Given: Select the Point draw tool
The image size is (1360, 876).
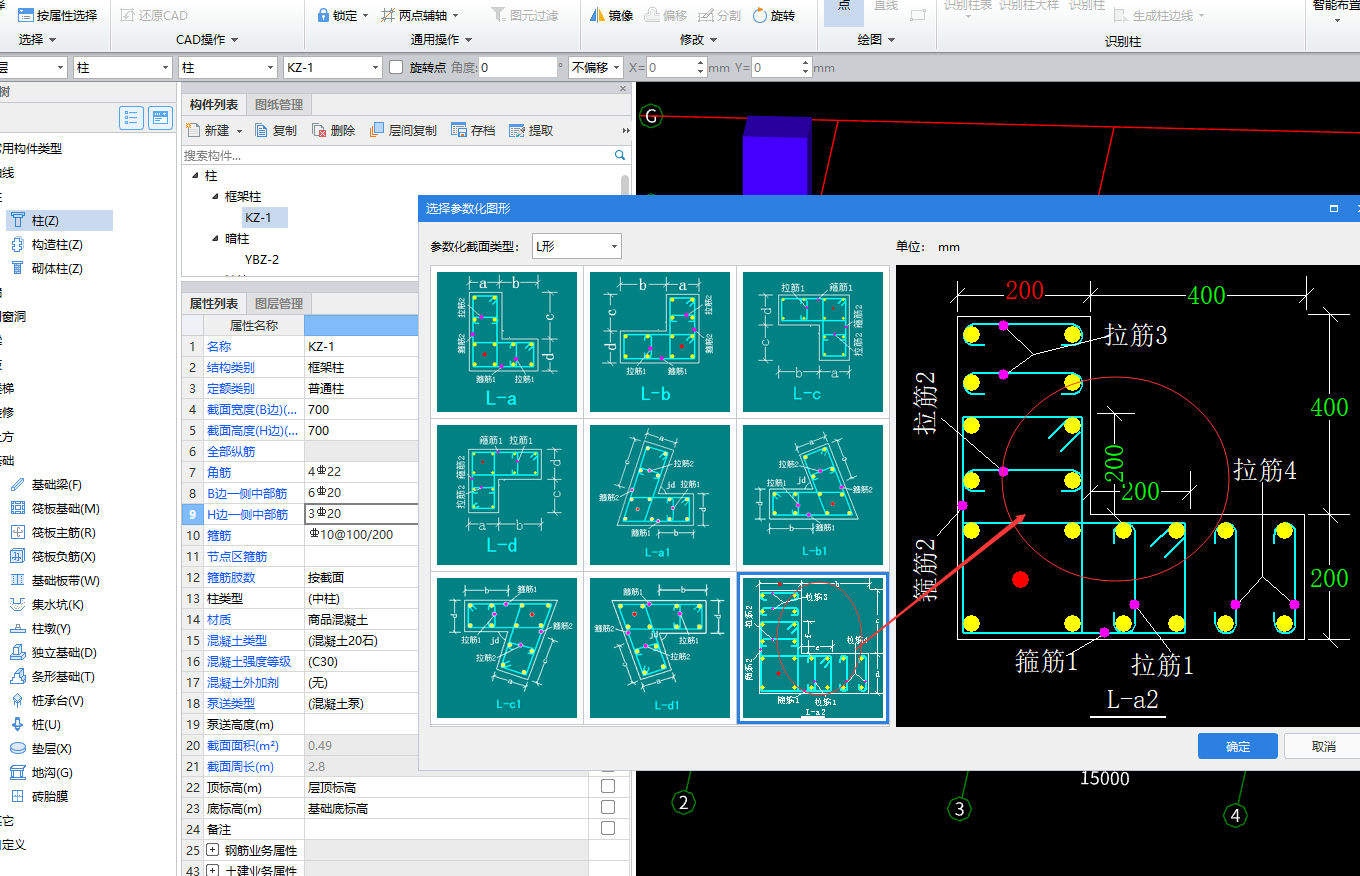Looking at the screenshot, I should pyautogui.click(x=844, y=12).
